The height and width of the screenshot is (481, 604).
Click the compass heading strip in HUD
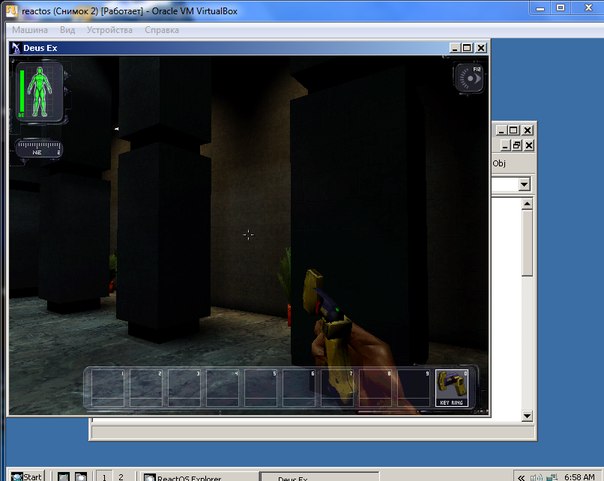(x=39, y=148)
